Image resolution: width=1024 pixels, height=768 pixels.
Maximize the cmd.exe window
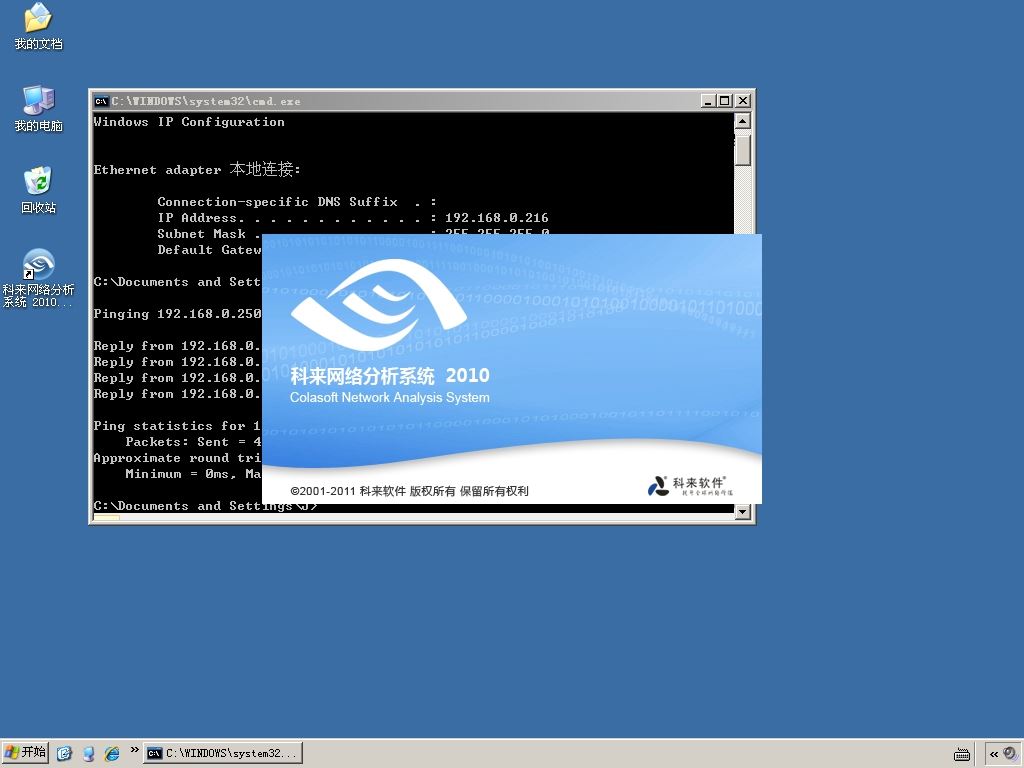725,101
